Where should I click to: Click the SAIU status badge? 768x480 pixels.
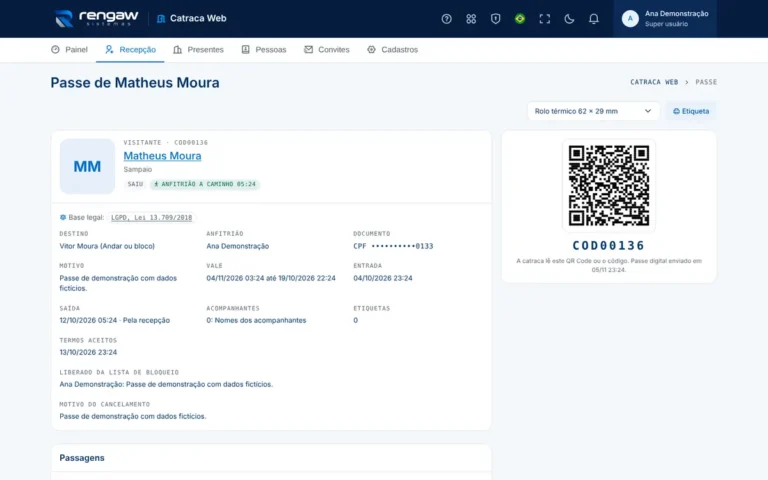(135, 184)
